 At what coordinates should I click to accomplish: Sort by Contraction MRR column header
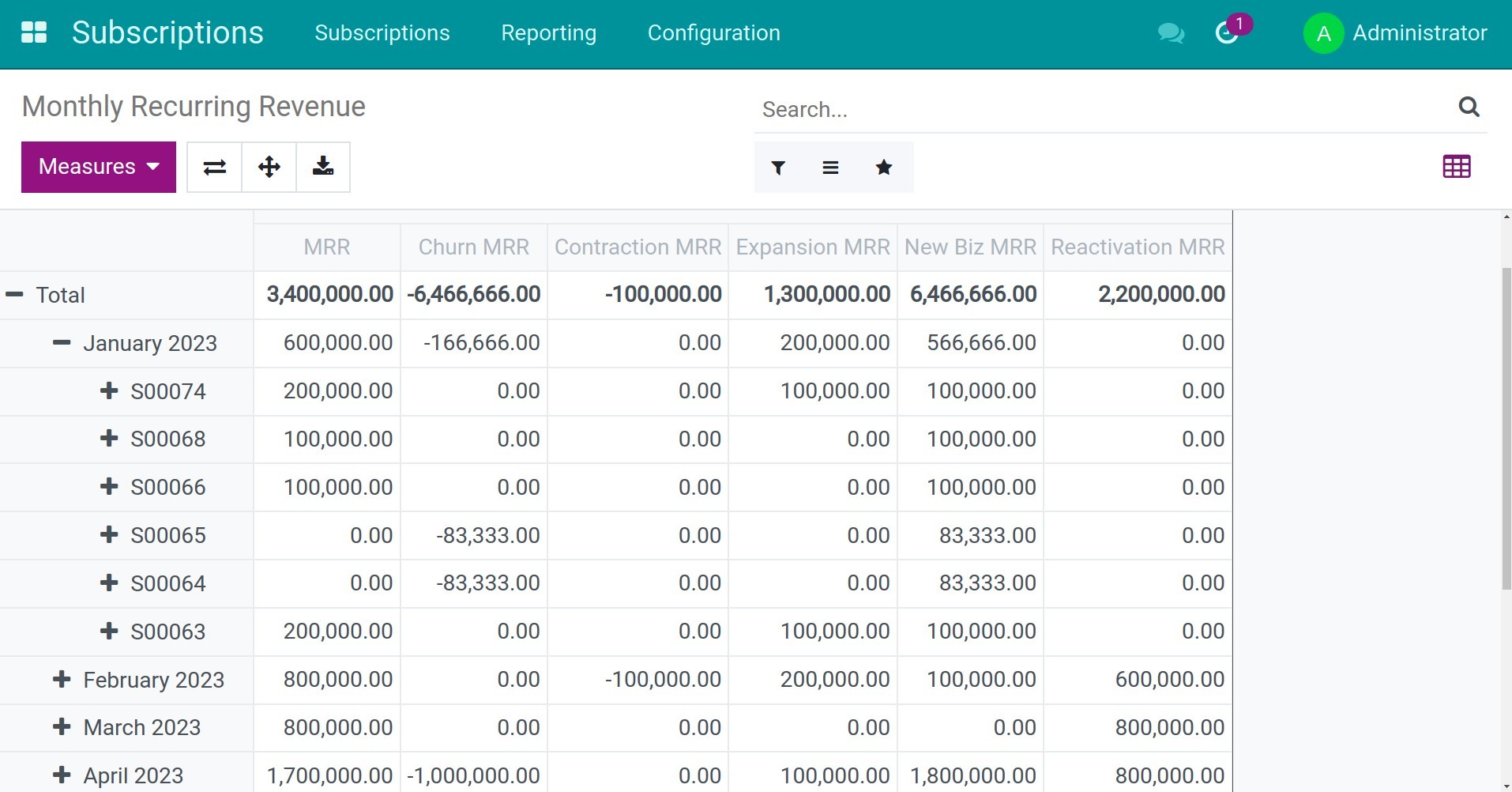coord(638,247)
